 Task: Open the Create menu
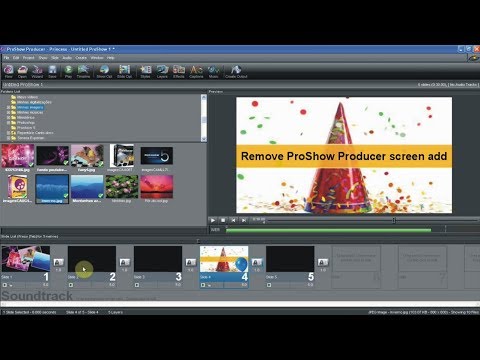[81, 58]
